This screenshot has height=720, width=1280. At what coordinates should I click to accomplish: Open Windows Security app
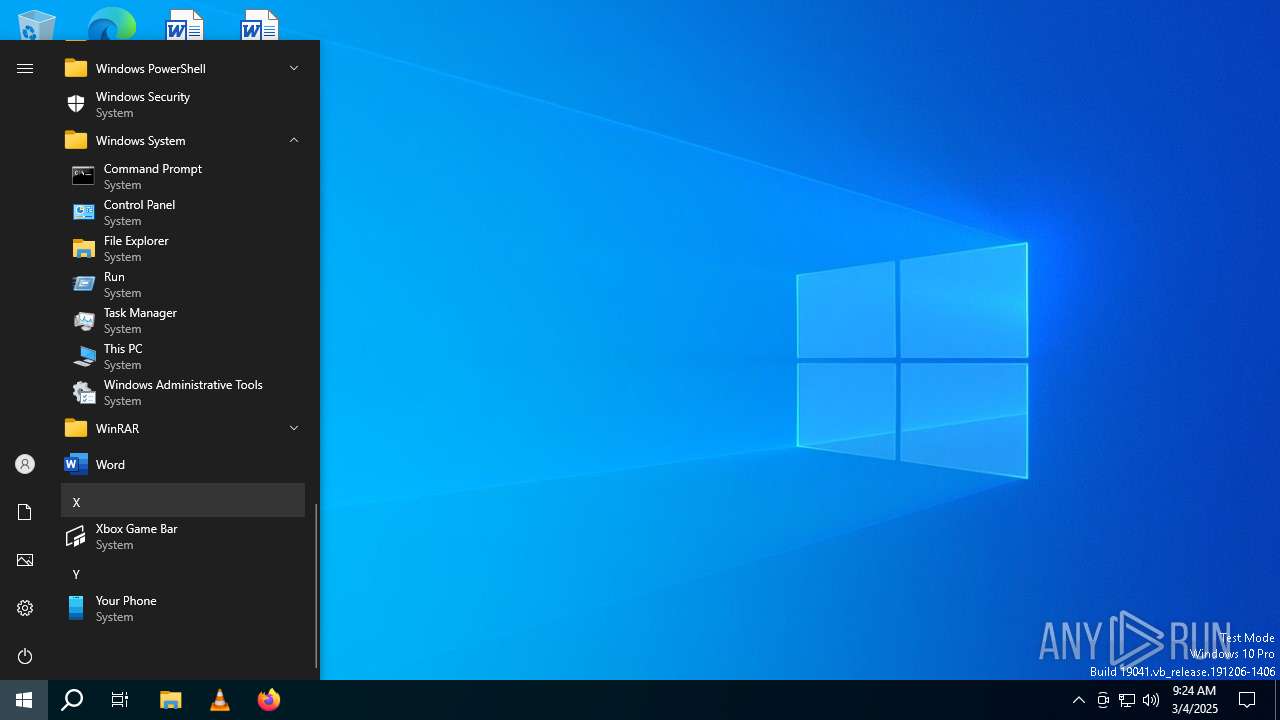pyautogui.click(x=183, y=104)
